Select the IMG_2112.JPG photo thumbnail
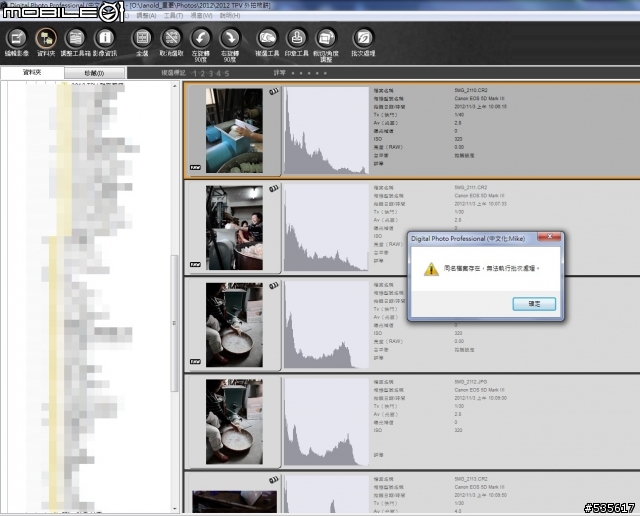The width and height of the screenshot is (640, 516). pos(234,422)
